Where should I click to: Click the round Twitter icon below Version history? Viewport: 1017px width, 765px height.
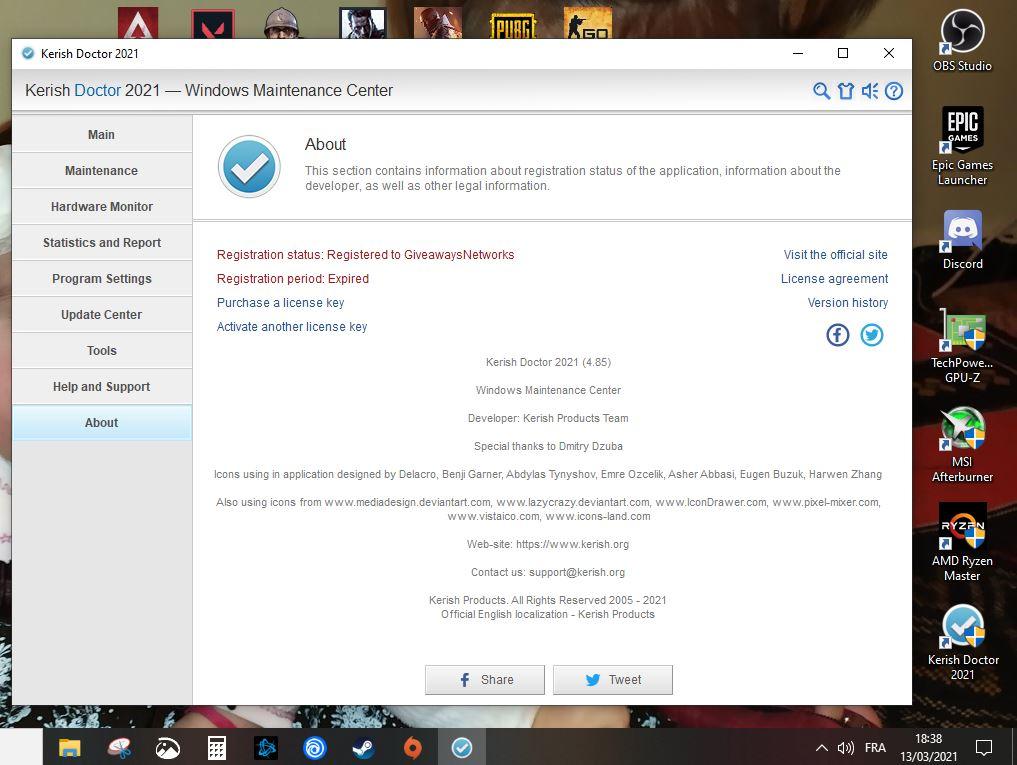click(x=872, y=335)
